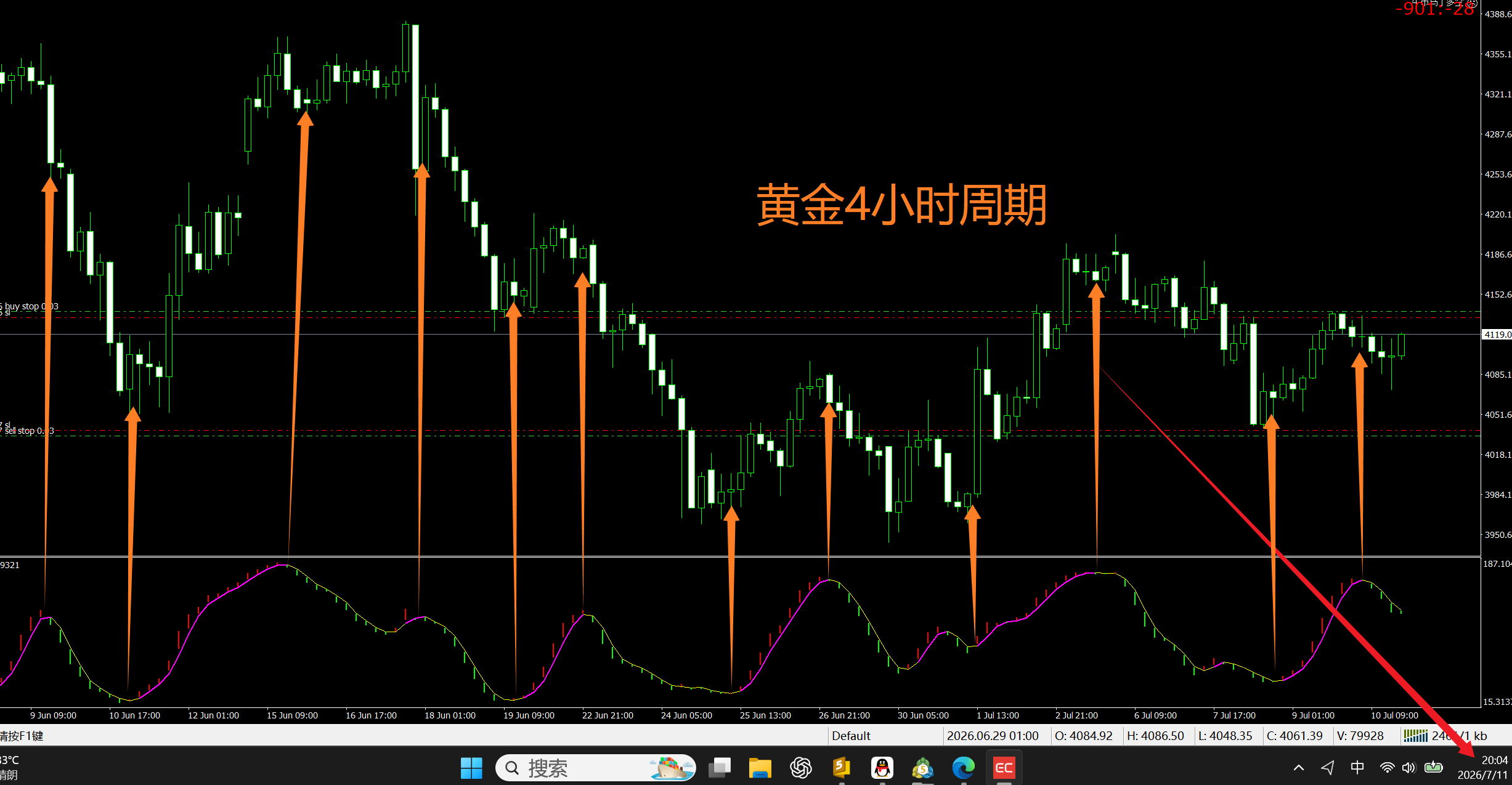The width and height of the screenshot is (1512, 785).
Task: Click the current price tag 4119.0
Action: pyautogui.click(x=1497, y=335)
